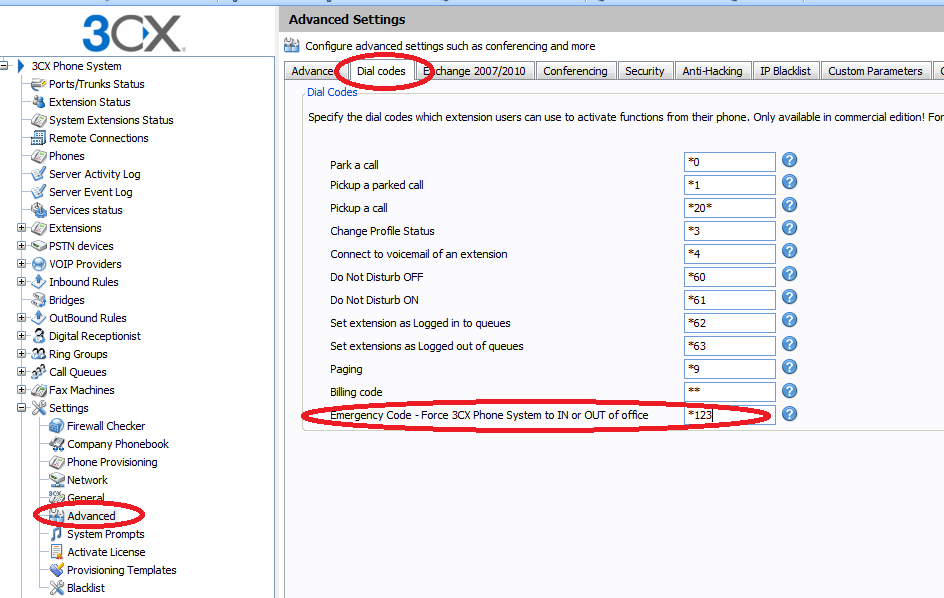Open help for Paging code
This screenshot has height=598, width=944.
(x=789, y=367)
